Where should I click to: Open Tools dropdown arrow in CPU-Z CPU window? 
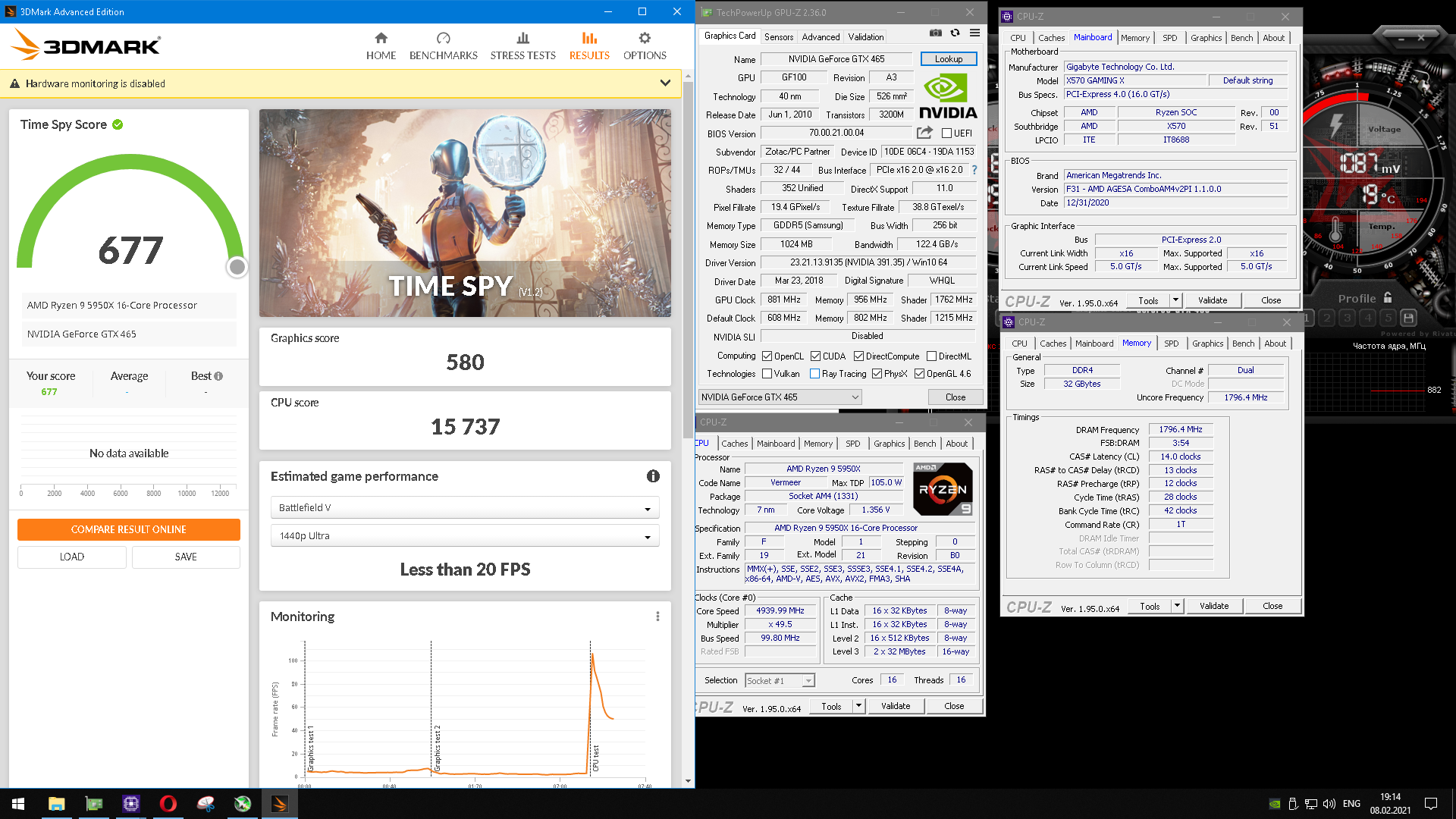pos(858,706)
